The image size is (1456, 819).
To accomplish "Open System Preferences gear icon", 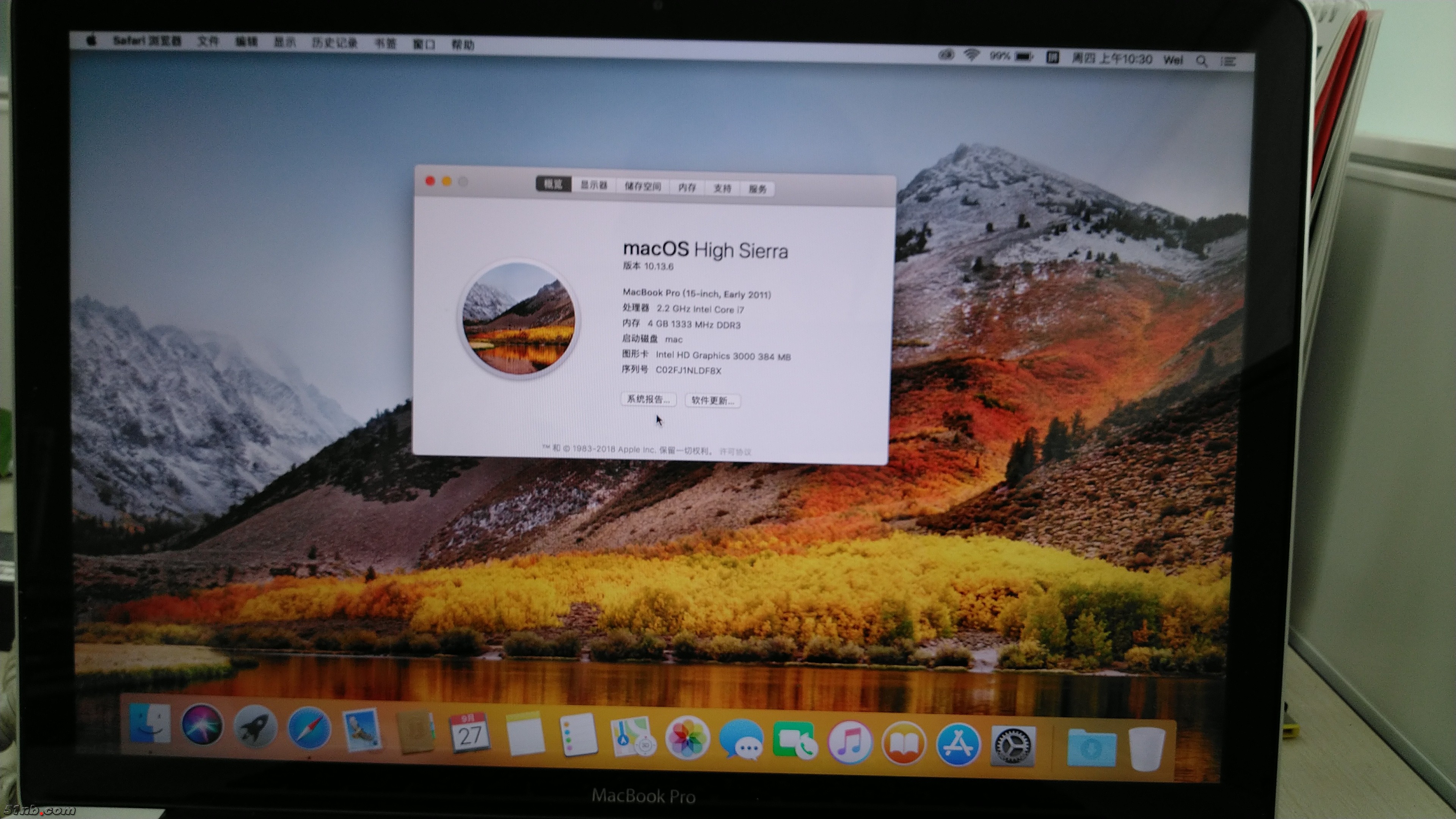I will coord(1013,746).
